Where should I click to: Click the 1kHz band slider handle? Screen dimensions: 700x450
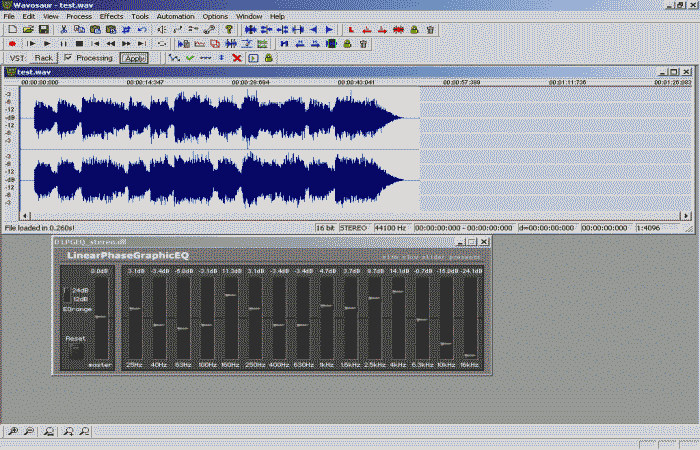pyautogui.click(x=326, y=306)
